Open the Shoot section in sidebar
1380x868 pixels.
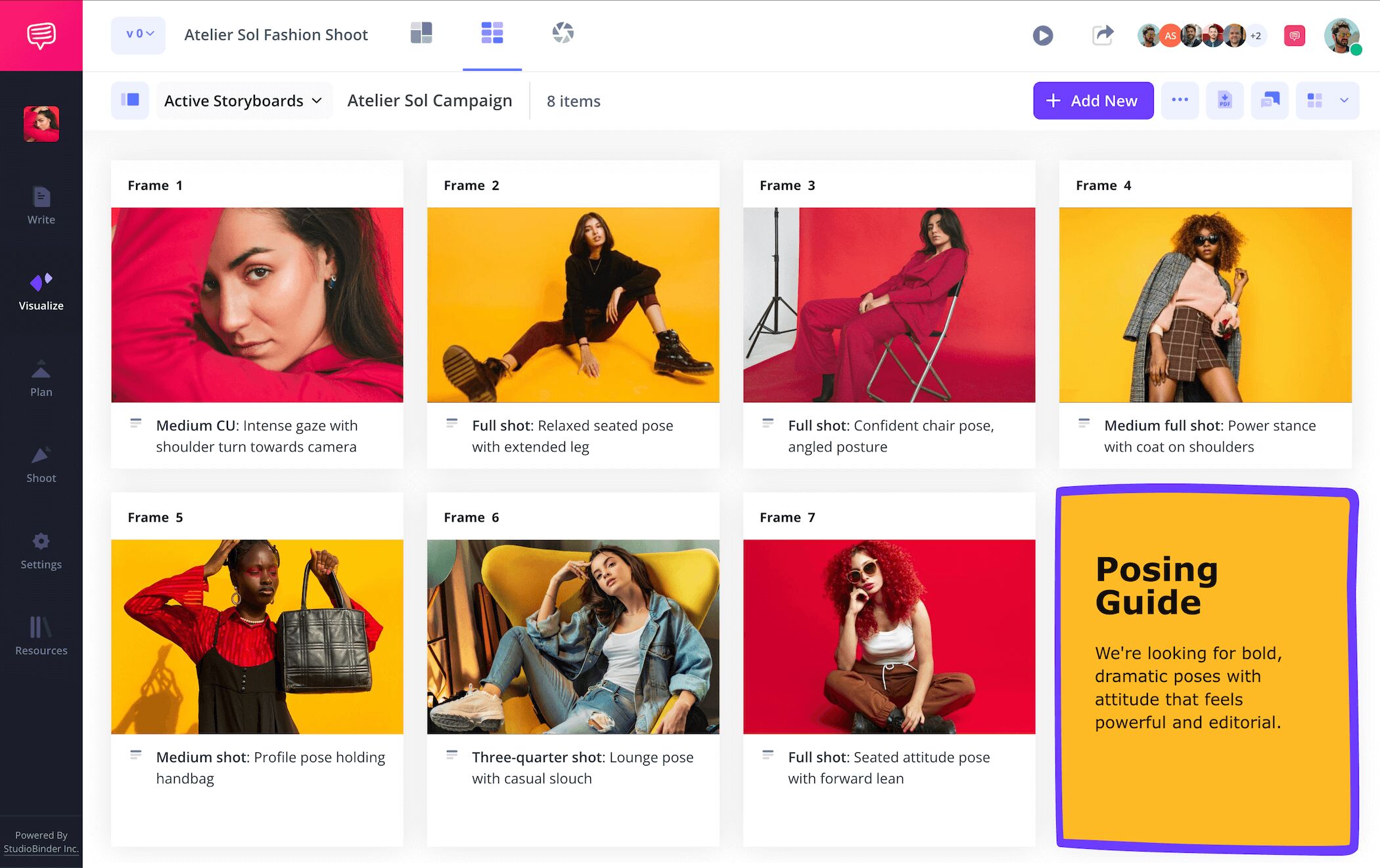tap(41, 463)
